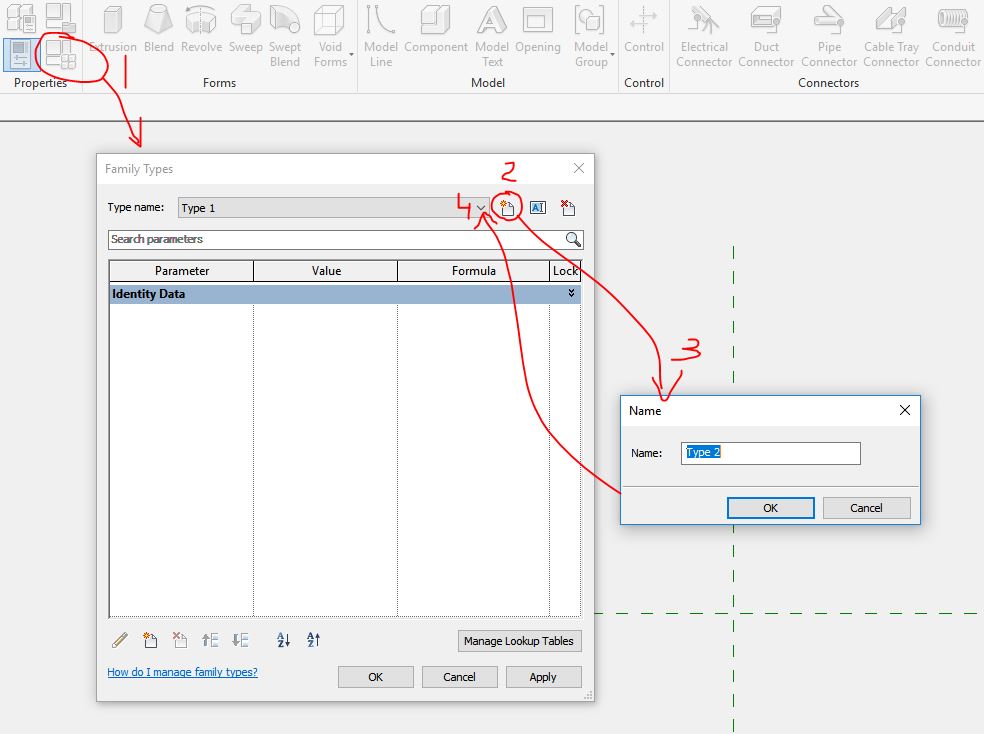Screen dimensions: 984x734
Task: Click the New Type icon beside Type name
Action: click(508, 208)
